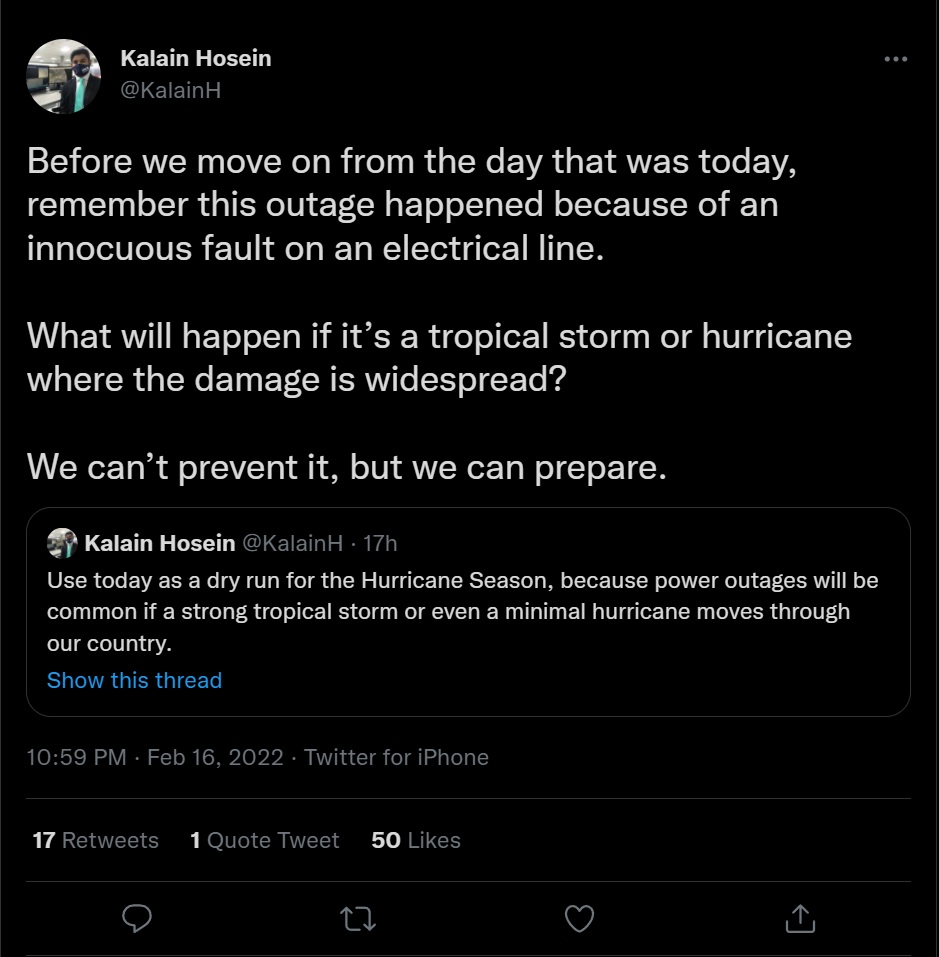This screenshot has height=957, width=939.
Task: Click the reply speech bubble icon
Action: 137,918
